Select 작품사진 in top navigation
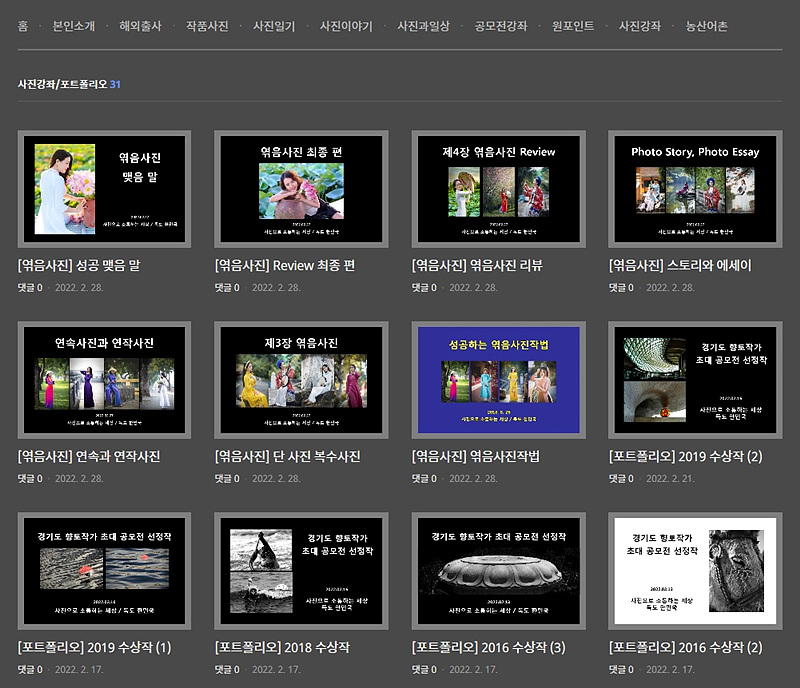Screen dimensions: 800x688 pyautogui.click(x=207, y=26)
